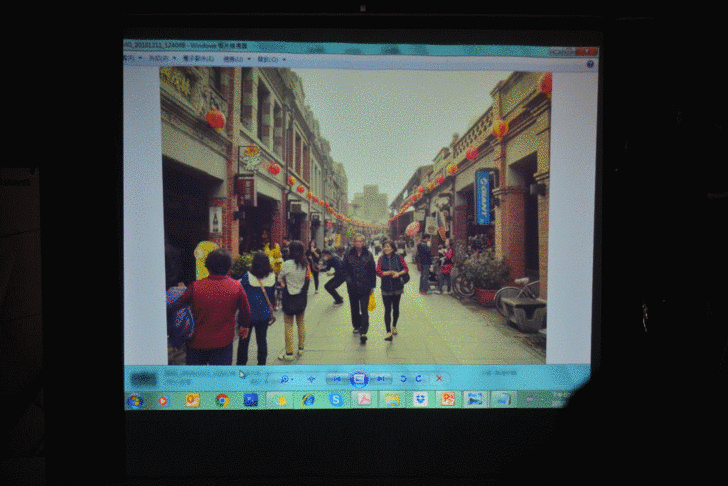Open Skype from the taskbar
Screen dimensions: 728x486
tap(336, 400)
